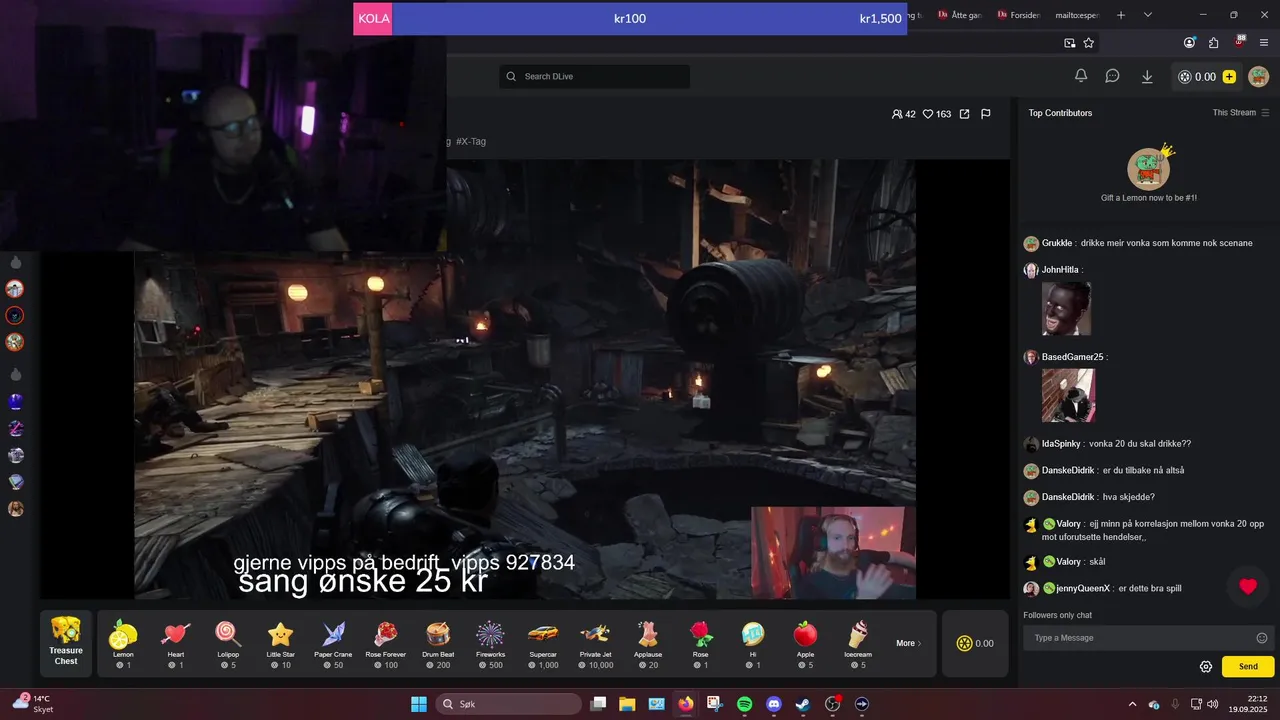Bookmark this page with star icon
1280x720 pixels.
point(1089,43)
